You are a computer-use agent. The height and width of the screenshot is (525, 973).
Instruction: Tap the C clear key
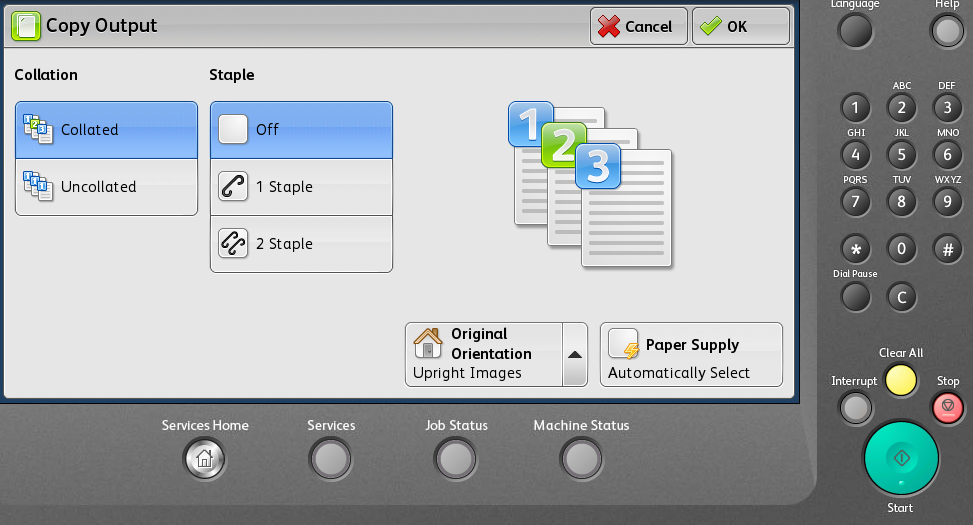pos(902,297)
